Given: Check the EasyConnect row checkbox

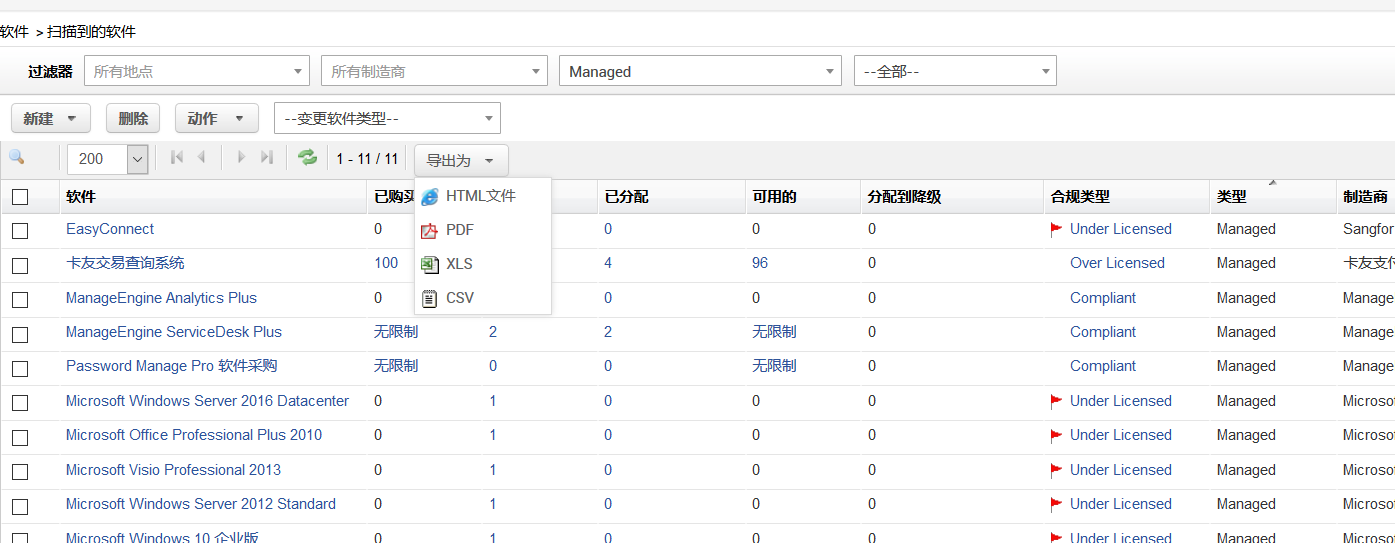Looking at the screenshot, I should coord(20,231).
